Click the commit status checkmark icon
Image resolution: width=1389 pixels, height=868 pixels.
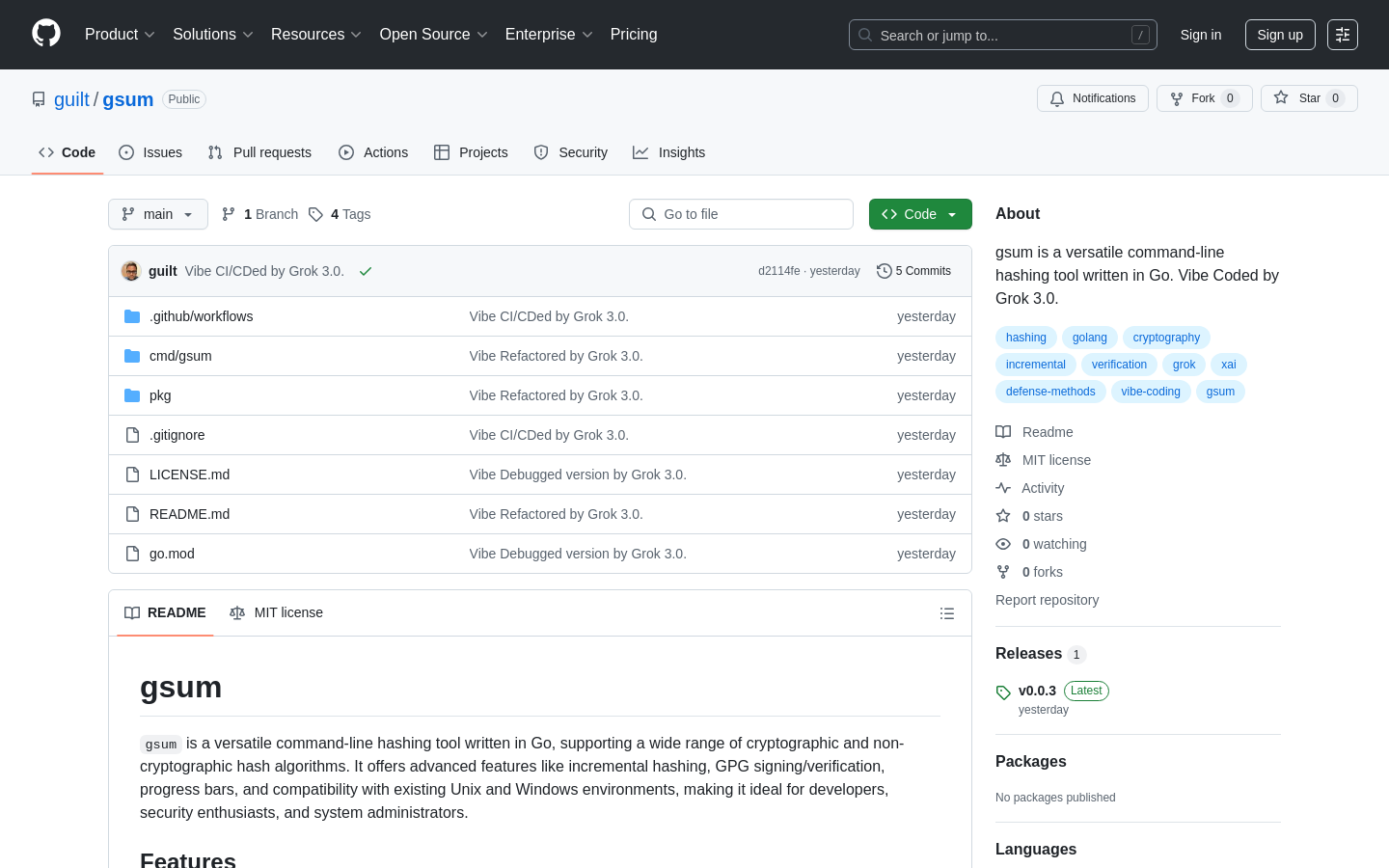366,271
